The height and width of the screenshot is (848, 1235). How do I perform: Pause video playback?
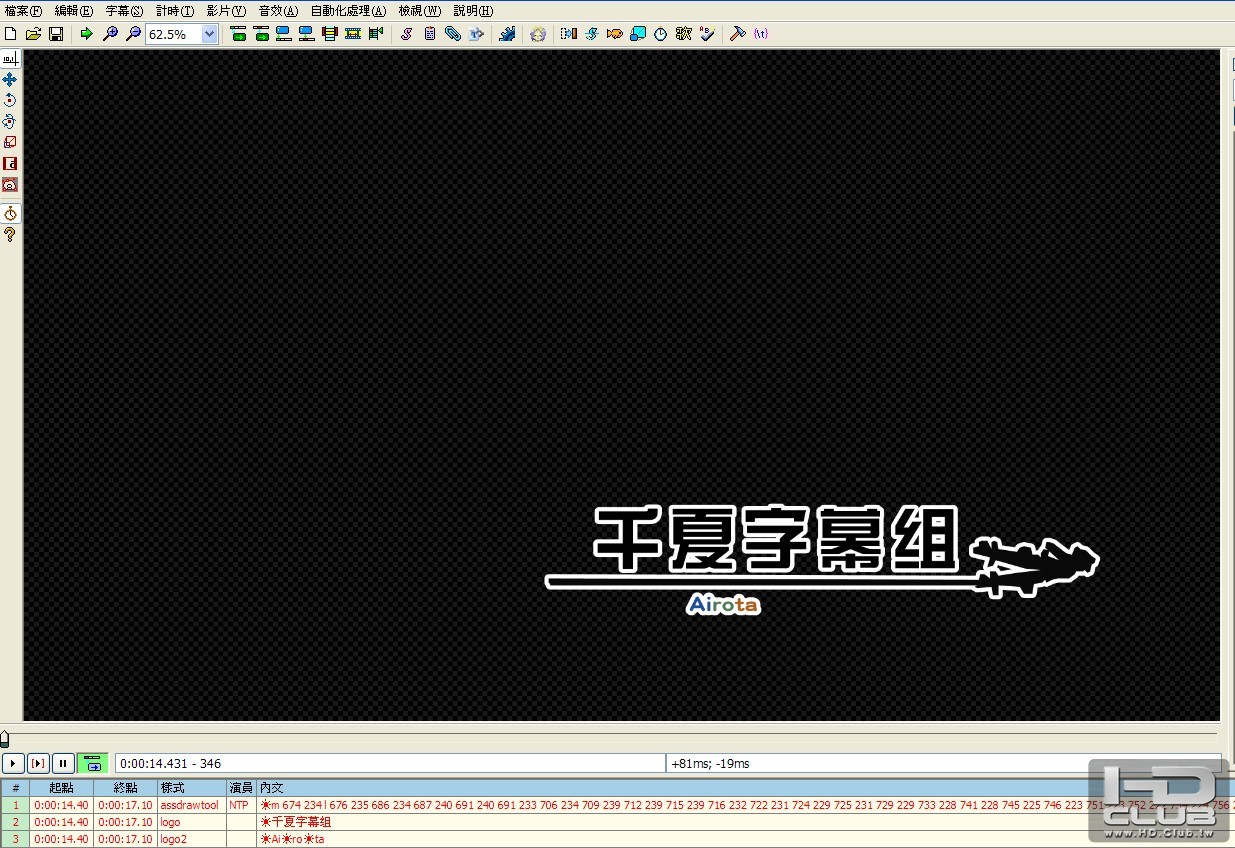click(63, 763)
